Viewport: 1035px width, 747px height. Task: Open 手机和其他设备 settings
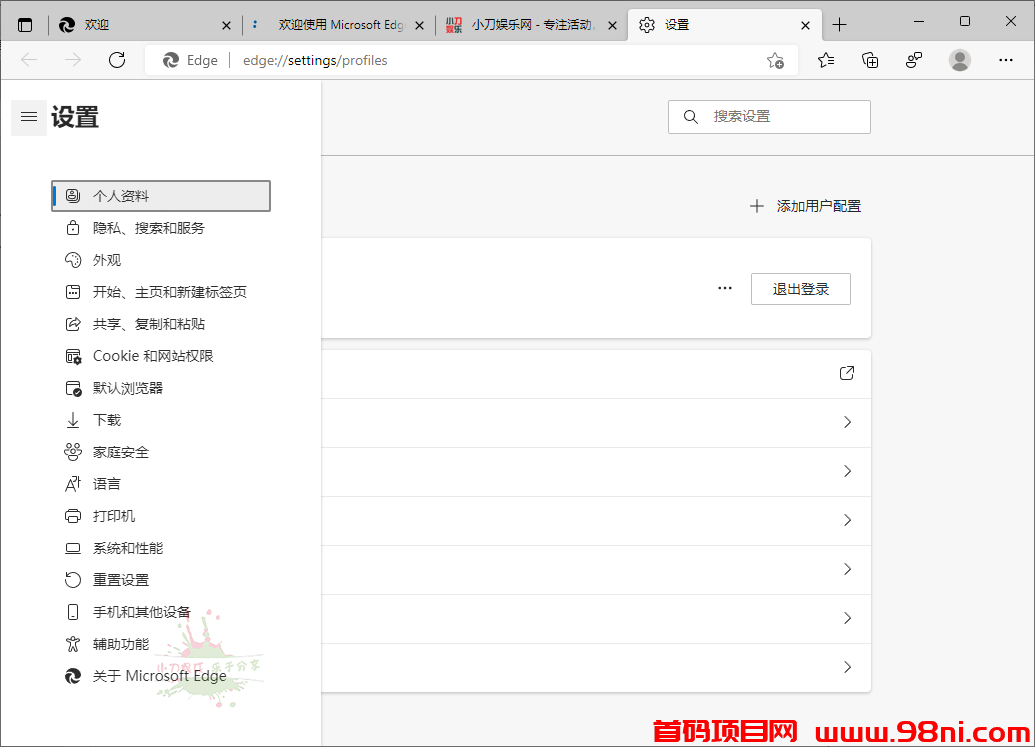161,612
